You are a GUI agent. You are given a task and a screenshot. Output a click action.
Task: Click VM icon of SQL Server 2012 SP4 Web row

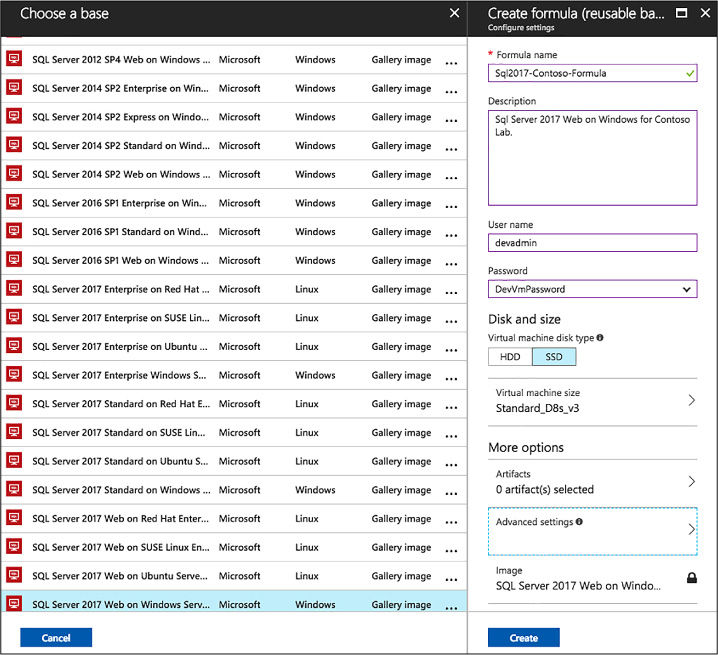[14, 59]
